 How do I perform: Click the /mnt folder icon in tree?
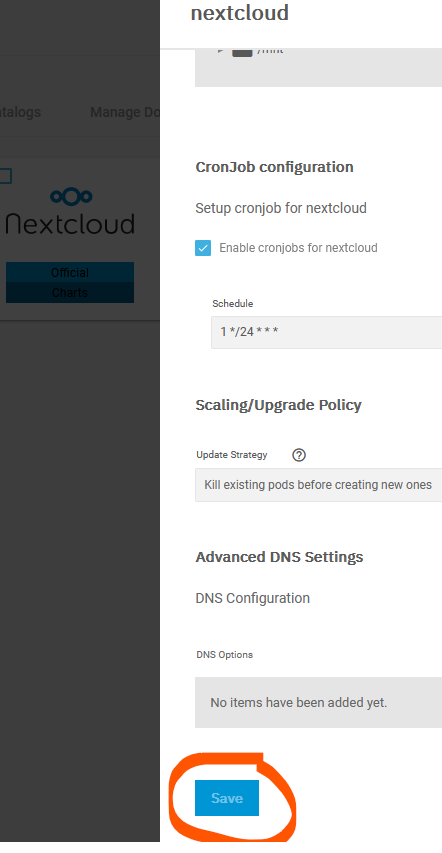click(242, 51)
